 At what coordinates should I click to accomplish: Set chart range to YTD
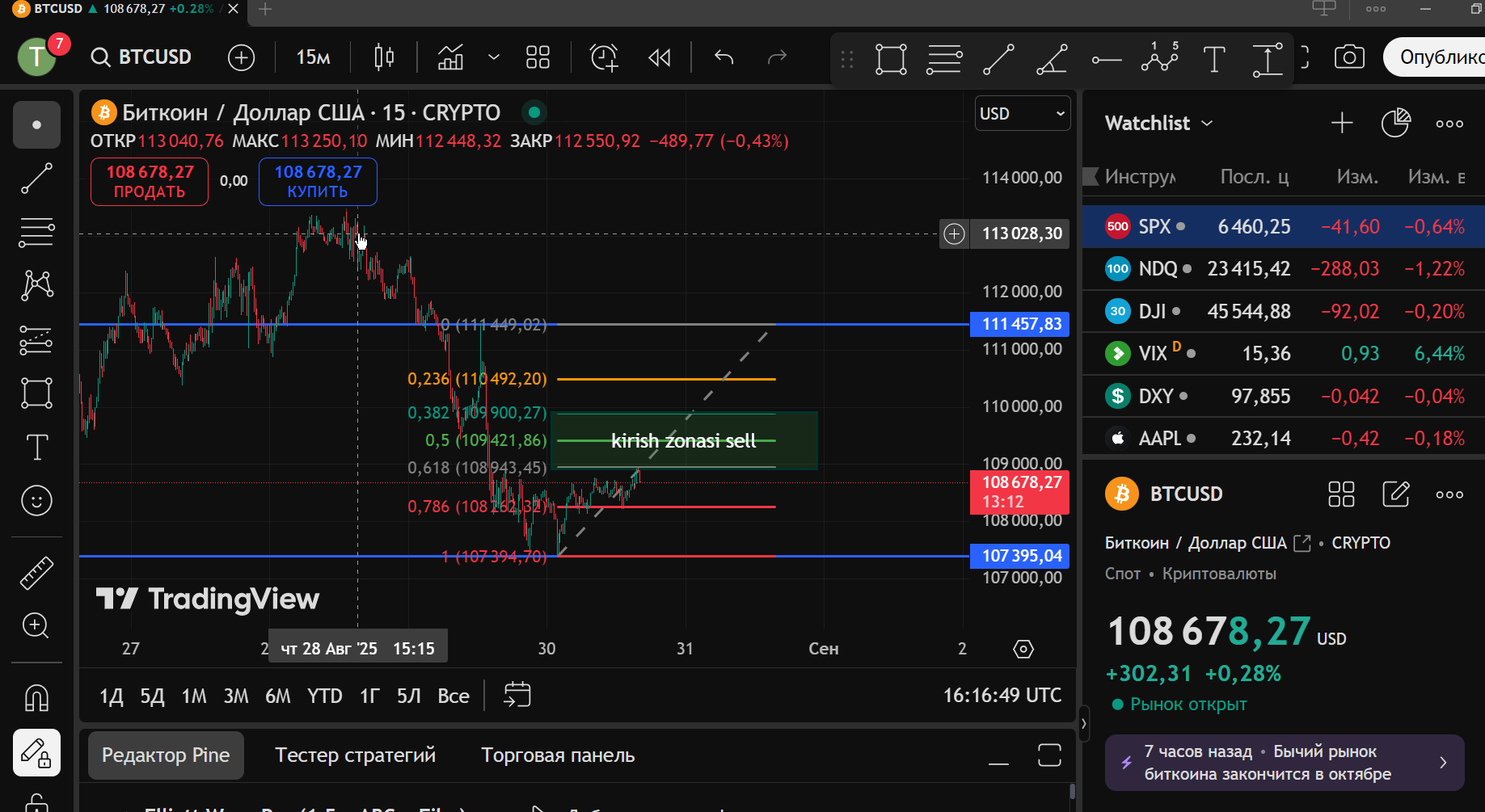325,696
